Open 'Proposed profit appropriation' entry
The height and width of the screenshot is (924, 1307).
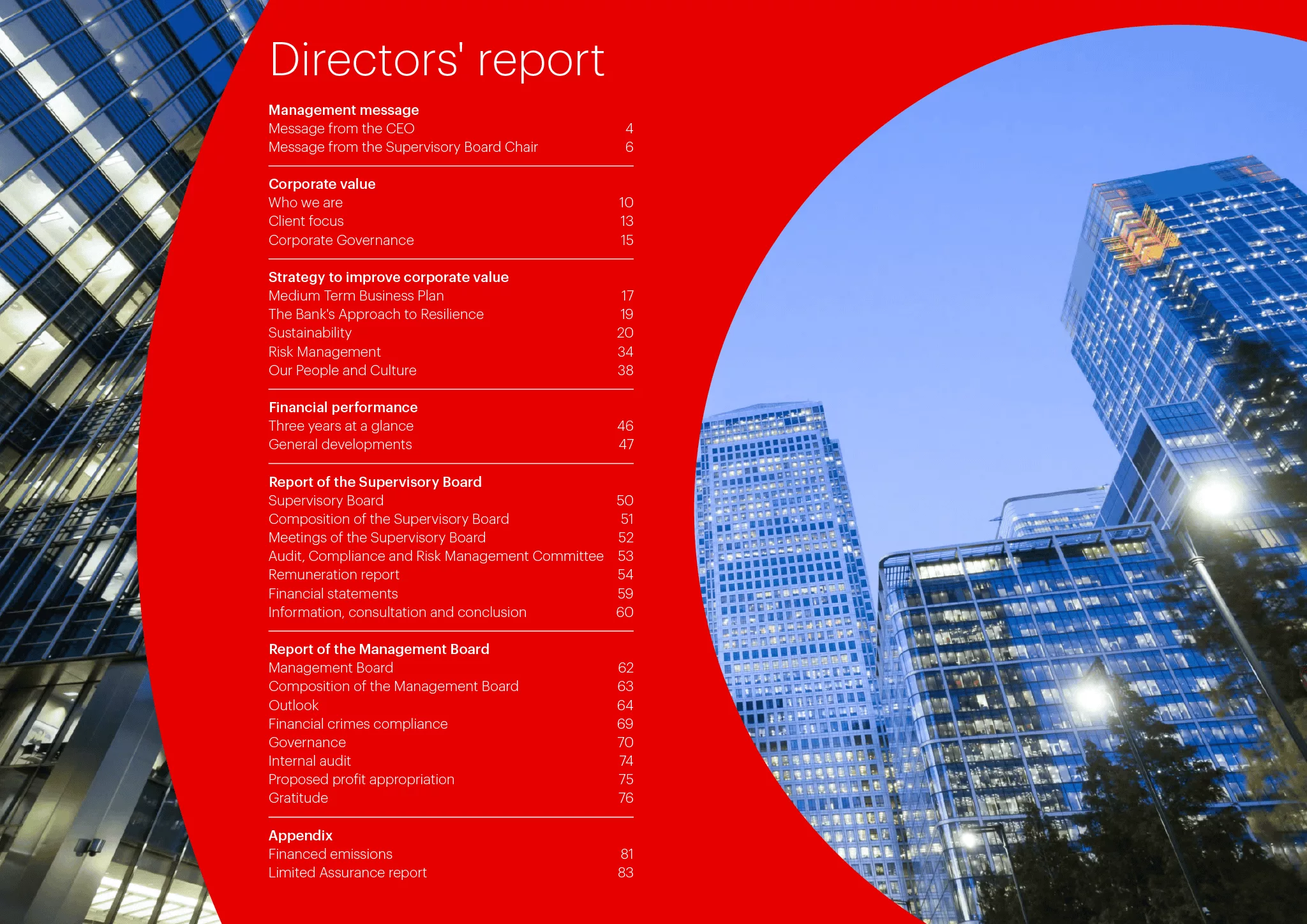(451, 780)
